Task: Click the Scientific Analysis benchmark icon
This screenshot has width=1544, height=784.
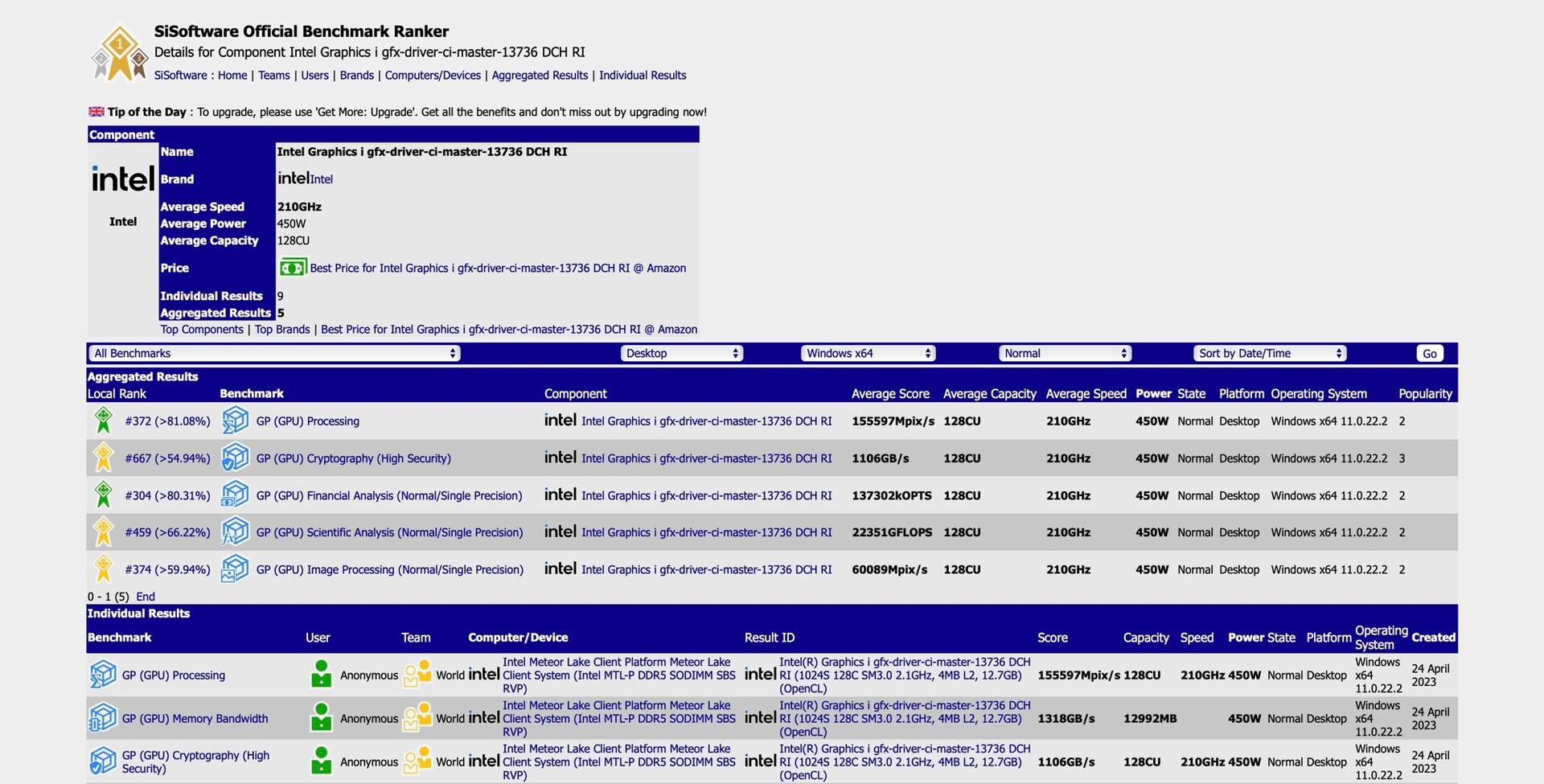Action: (x=235, y=532)
